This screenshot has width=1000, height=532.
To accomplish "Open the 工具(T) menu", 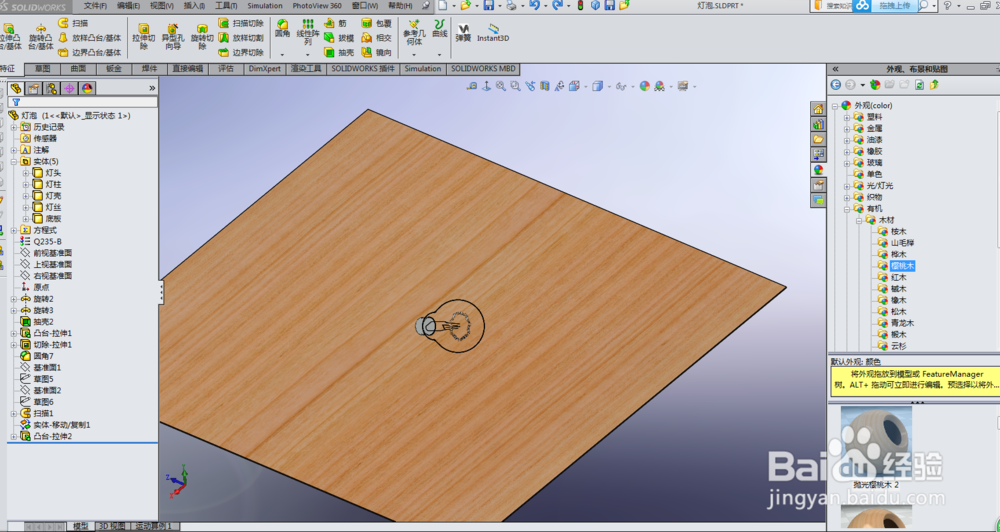I will pos(226,6).
